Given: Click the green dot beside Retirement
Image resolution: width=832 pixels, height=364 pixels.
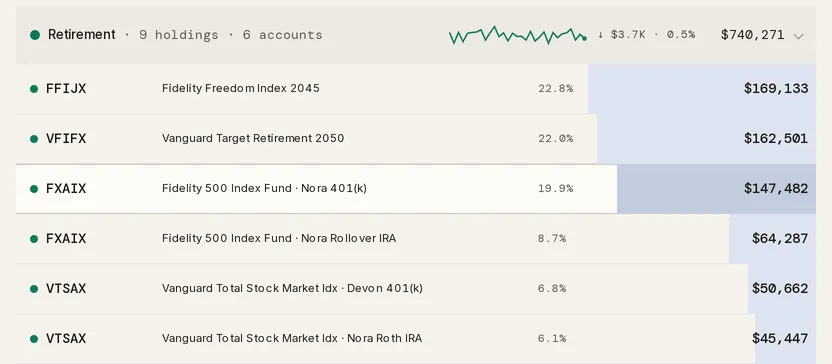Looking at the screenshot, I should [35, 35].
